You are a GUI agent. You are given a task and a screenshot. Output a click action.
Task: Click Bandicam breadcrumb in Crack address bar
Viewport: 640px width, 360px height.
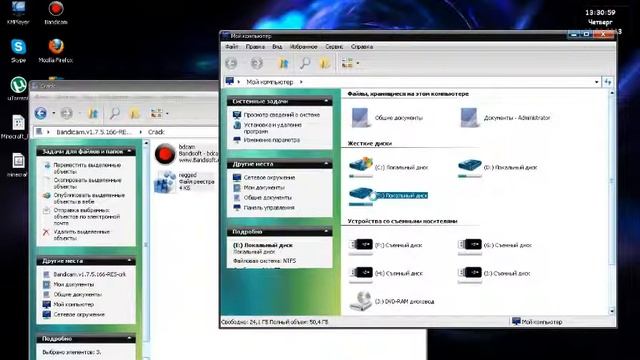(95, 132)
